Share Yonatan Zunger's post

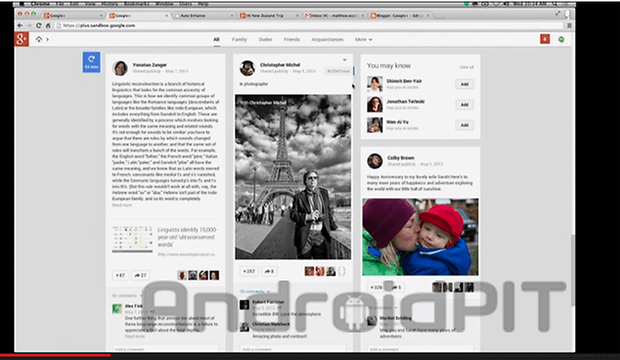[140, 275]
